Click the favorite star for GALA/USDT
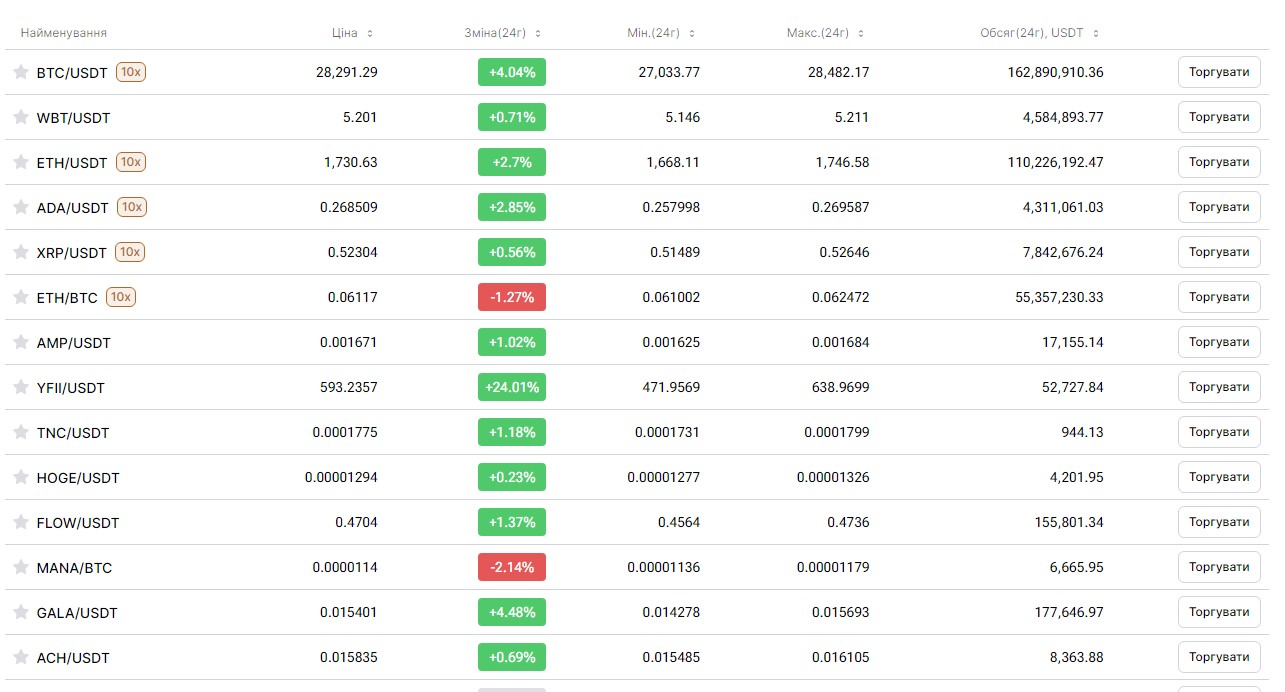The height and width of the screenshot is (692, 1285). coord(21,612)
